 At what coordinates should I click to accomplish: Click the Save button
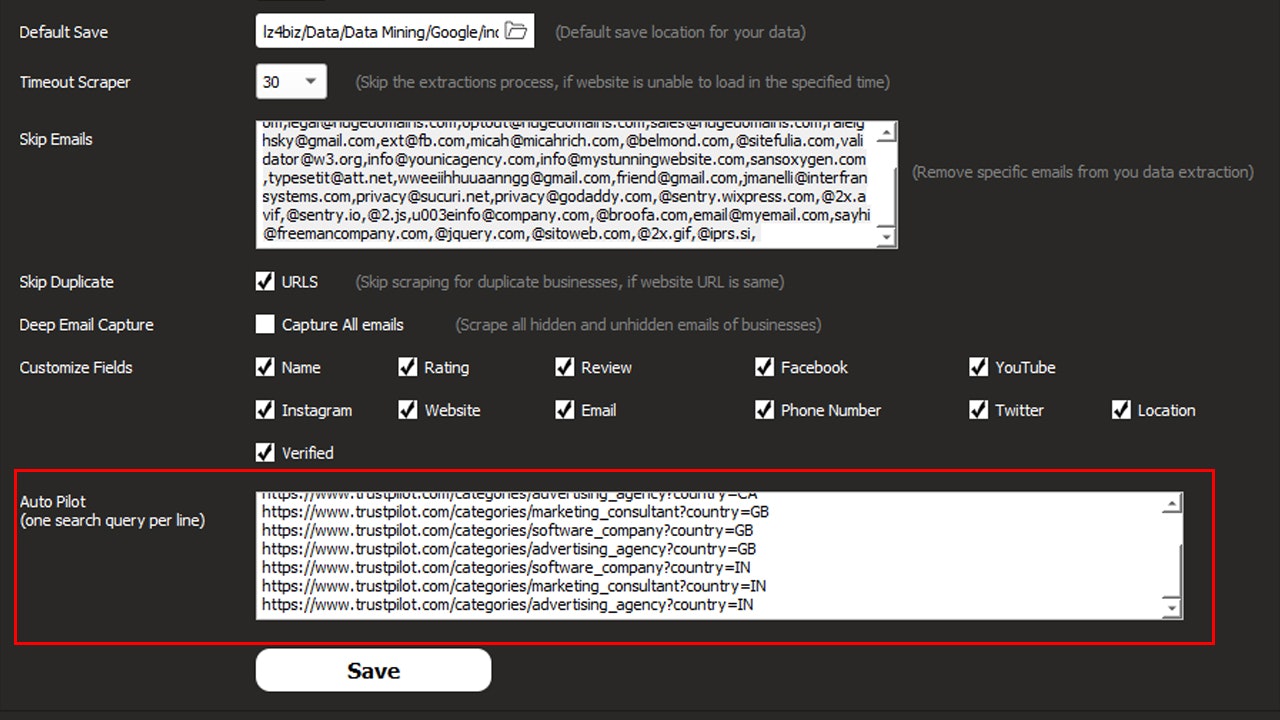(373, 670)
